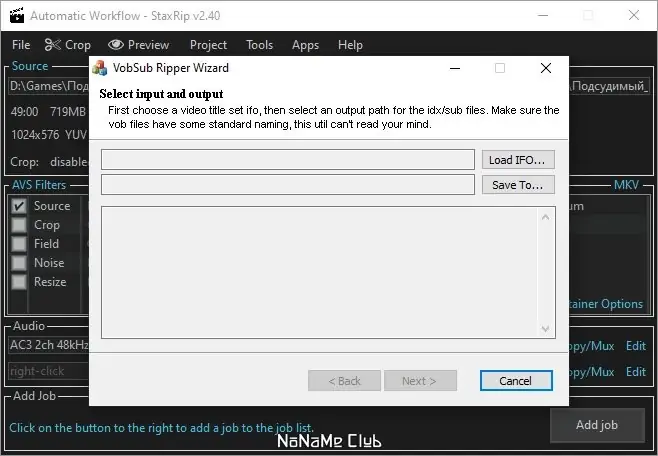
Task: Click the Save To... button
Action: 518,185
